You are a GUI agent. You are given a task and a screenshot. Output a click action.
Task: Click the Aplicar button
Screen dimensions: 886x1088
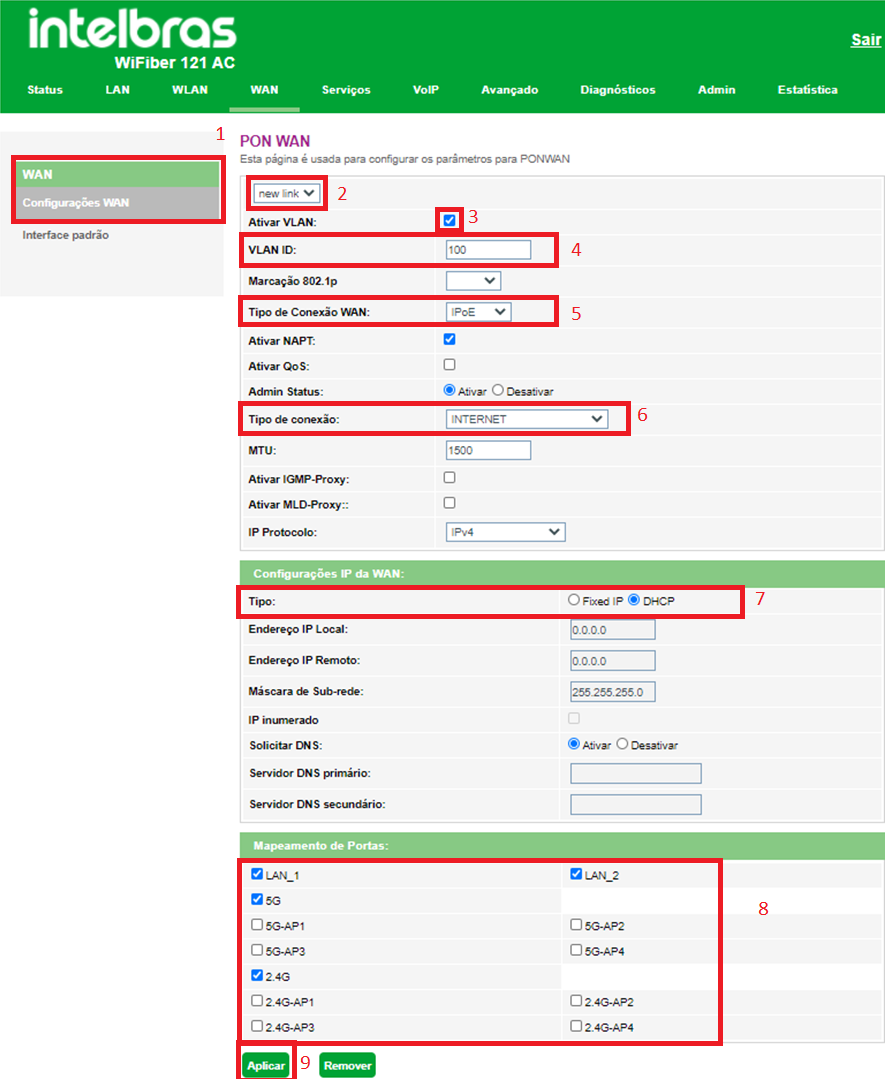(266, 1065)
